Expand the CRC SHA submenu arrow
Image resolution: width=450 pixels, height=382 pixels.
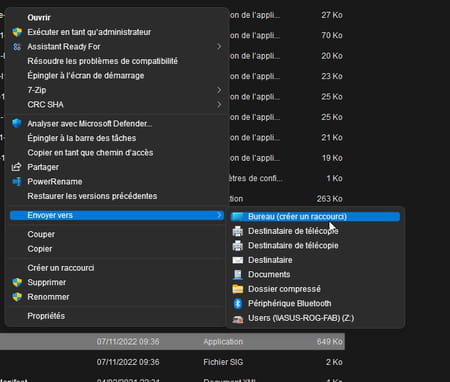pos(219,105)
